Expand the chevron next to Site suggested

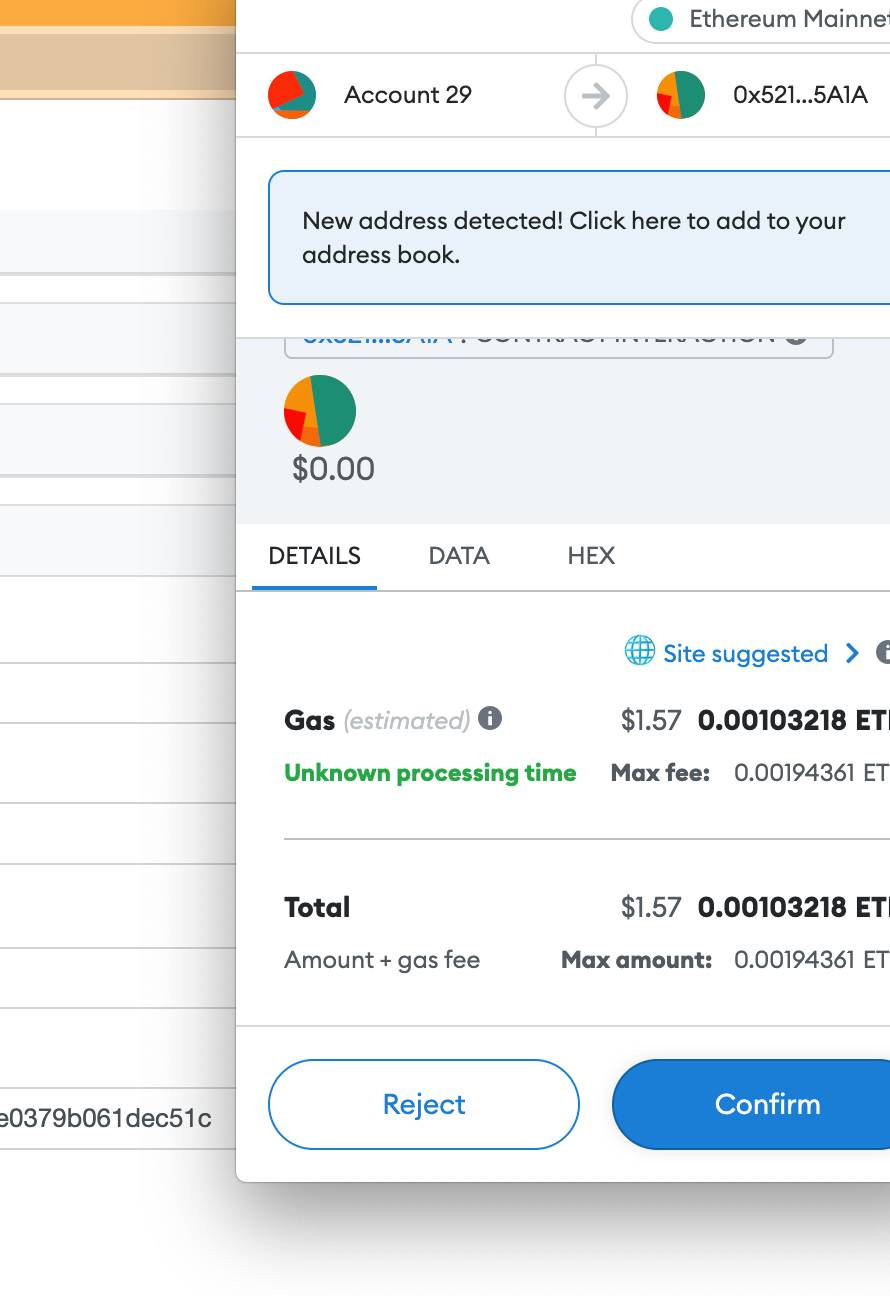852,653
